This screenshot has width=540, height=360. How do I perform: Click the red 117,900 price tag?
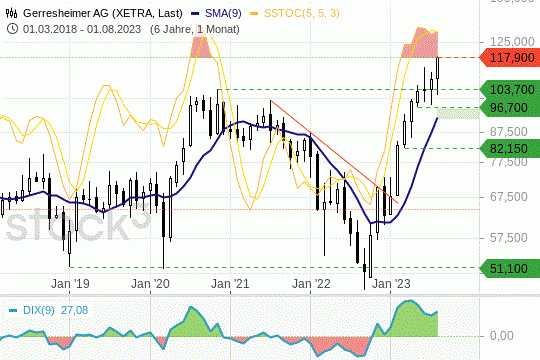(509, 58)
